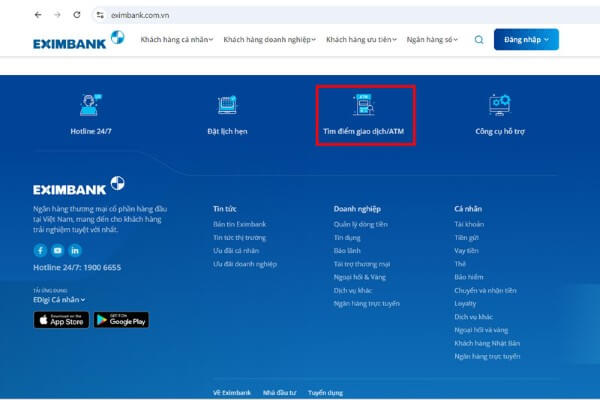Open Nhà đầu tư footer link
Viewport: 600px width, 400px height.
(279, 393)
